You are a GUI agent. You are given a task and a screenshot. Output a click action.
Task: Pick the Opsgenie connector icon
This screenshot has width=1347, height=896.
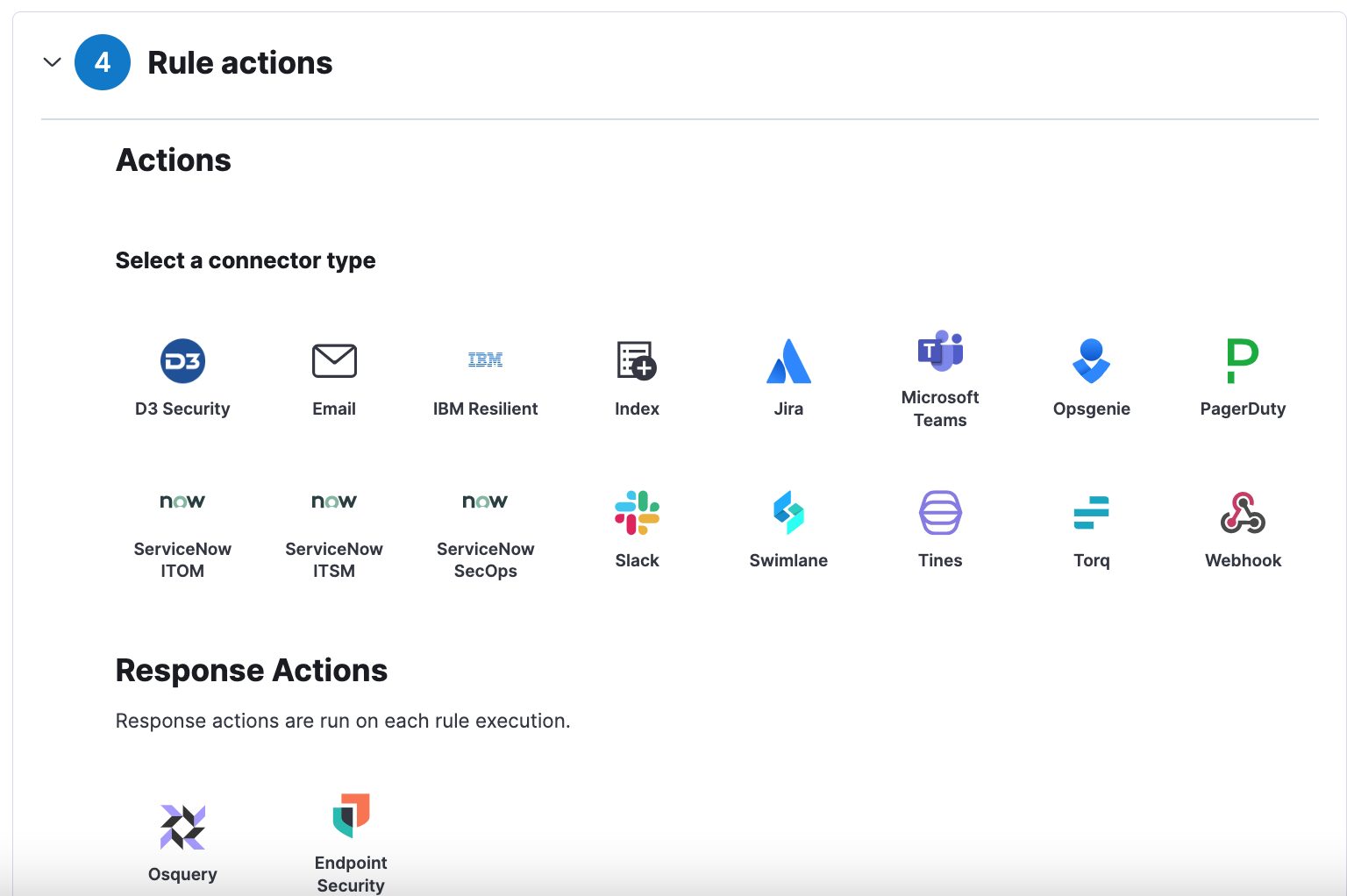click(x=1092, y=360)
